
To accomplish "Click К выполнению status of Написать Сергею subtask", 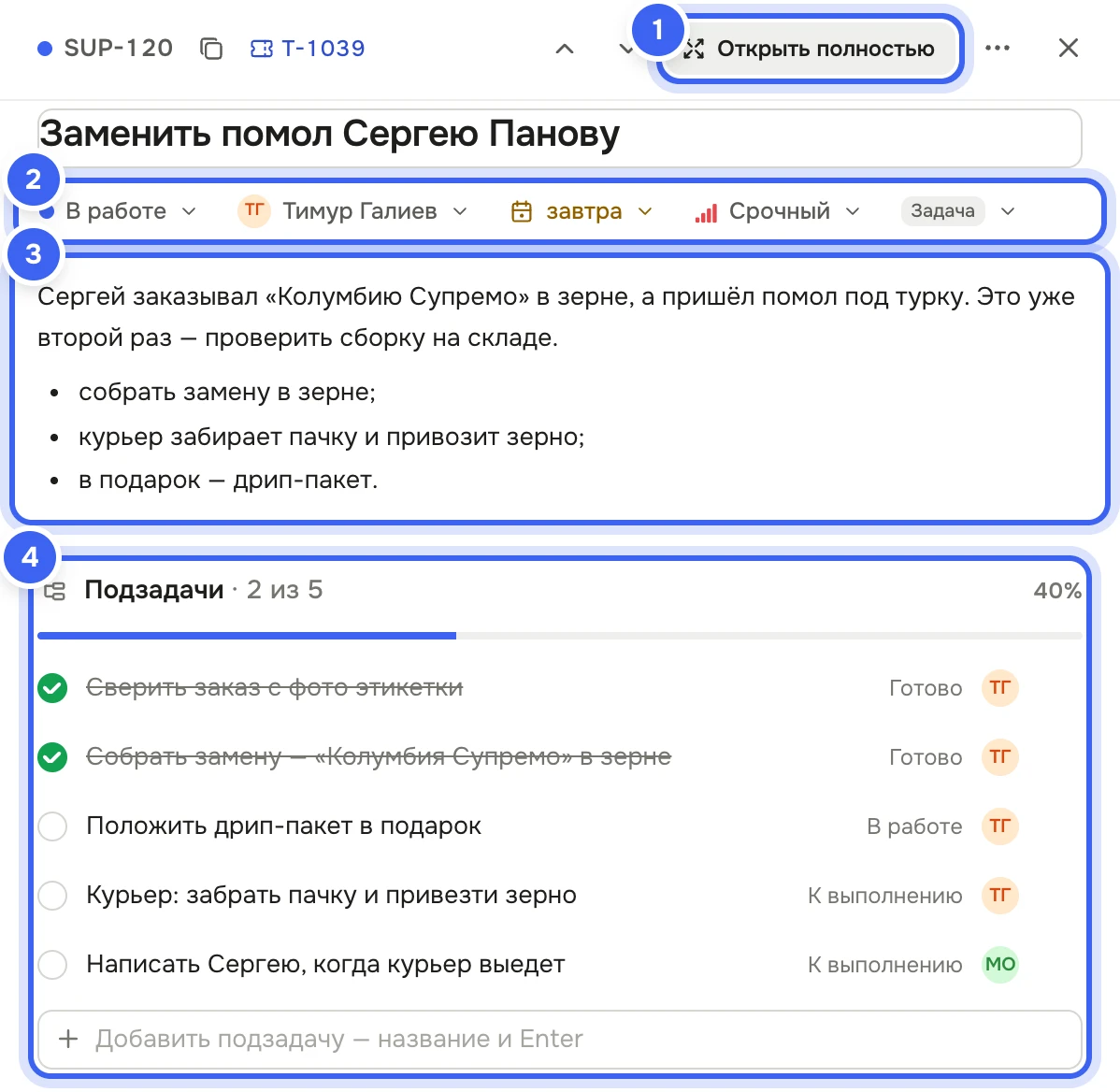I will [885, 965].
